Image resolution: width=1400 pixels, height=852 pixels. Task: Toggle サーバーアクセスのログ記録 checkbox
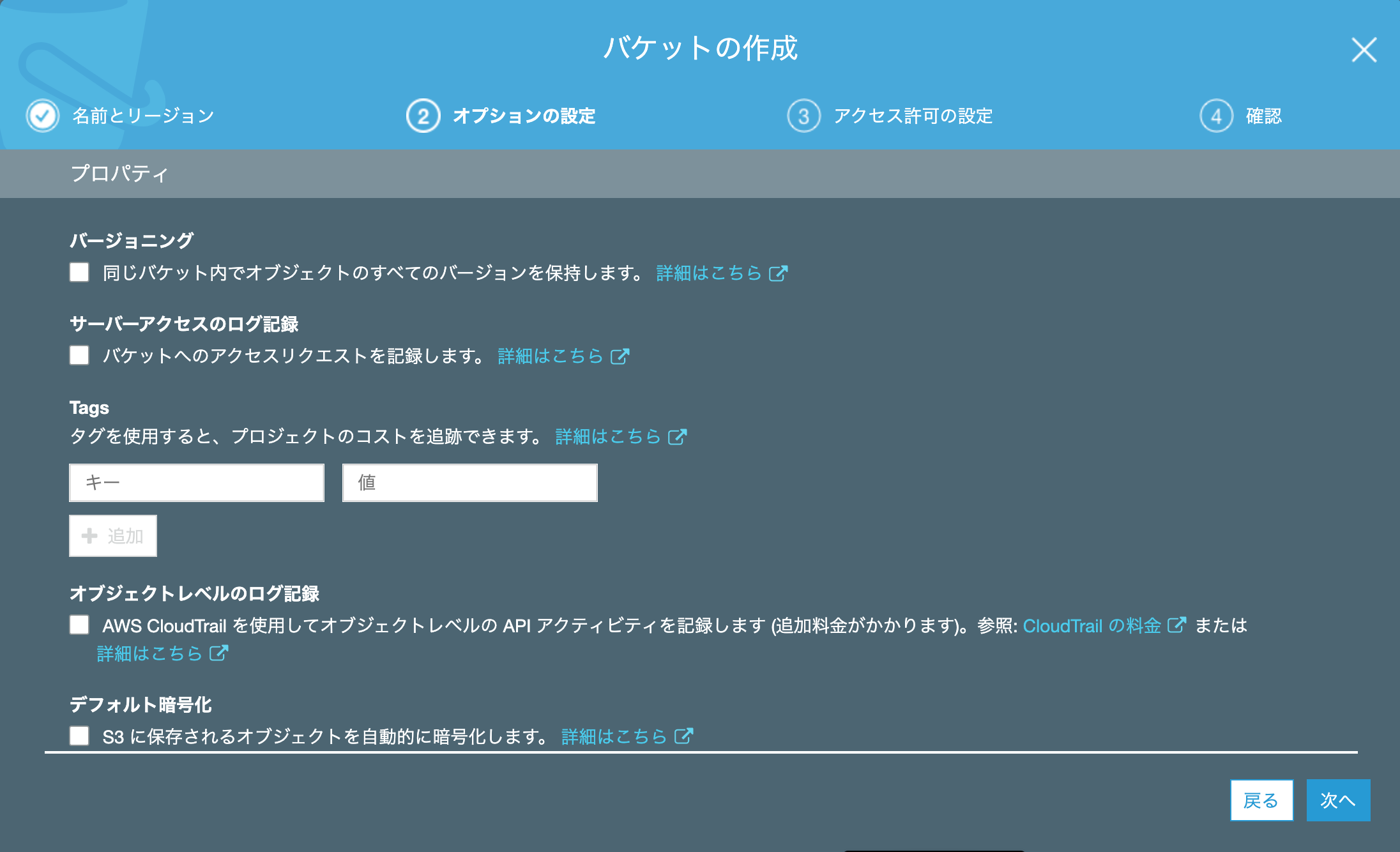click(79, 354)
